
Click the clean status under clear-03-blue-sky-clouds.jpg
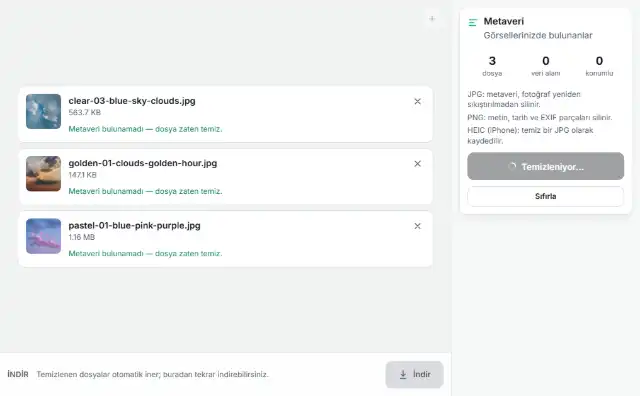click(x=145, y=129)
